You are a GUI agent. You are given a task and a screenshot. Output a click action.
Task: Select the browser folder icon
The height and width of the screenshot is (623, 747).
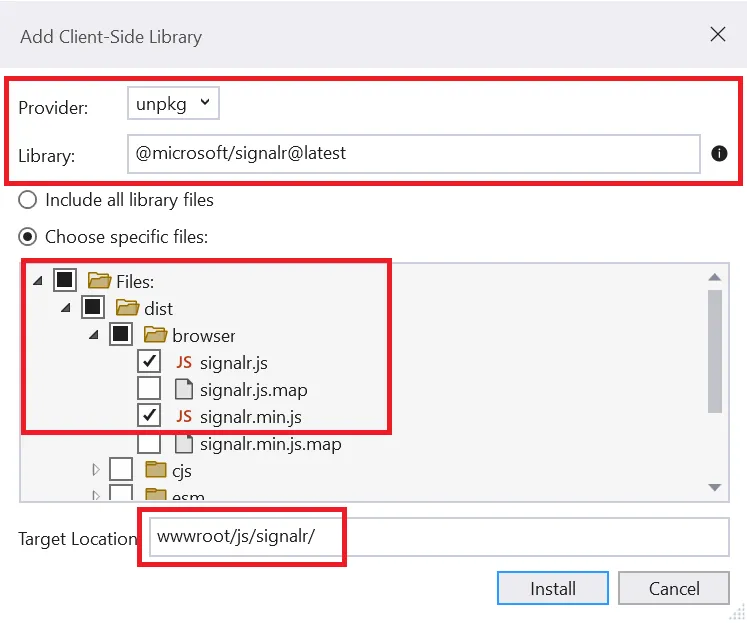click(x=155, y=335)
